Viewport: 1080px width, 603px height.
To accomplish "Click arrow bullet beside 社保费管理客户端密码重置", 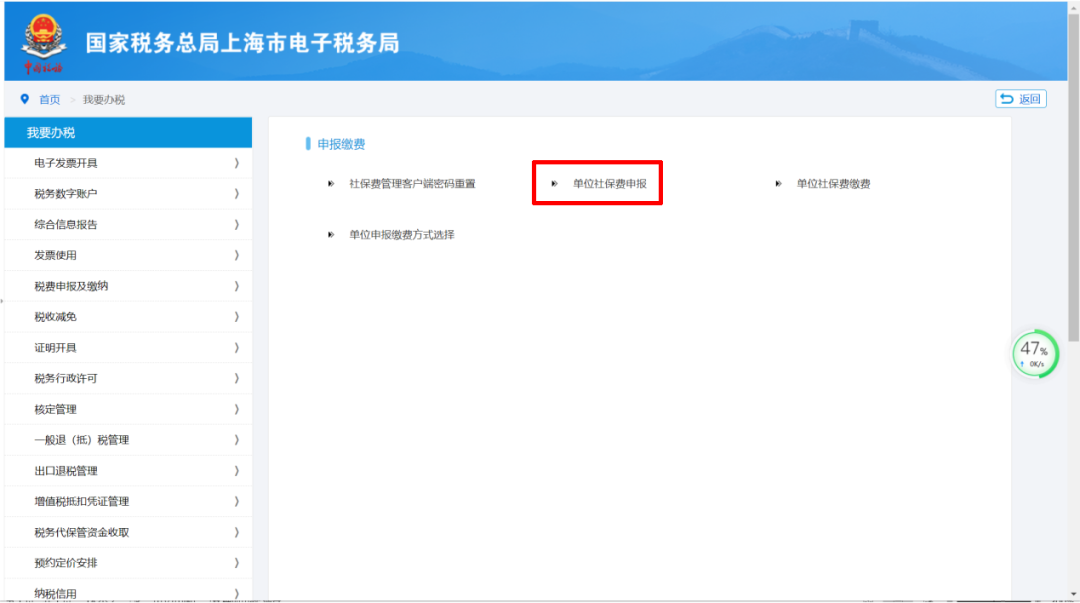I will pos(331,184).
